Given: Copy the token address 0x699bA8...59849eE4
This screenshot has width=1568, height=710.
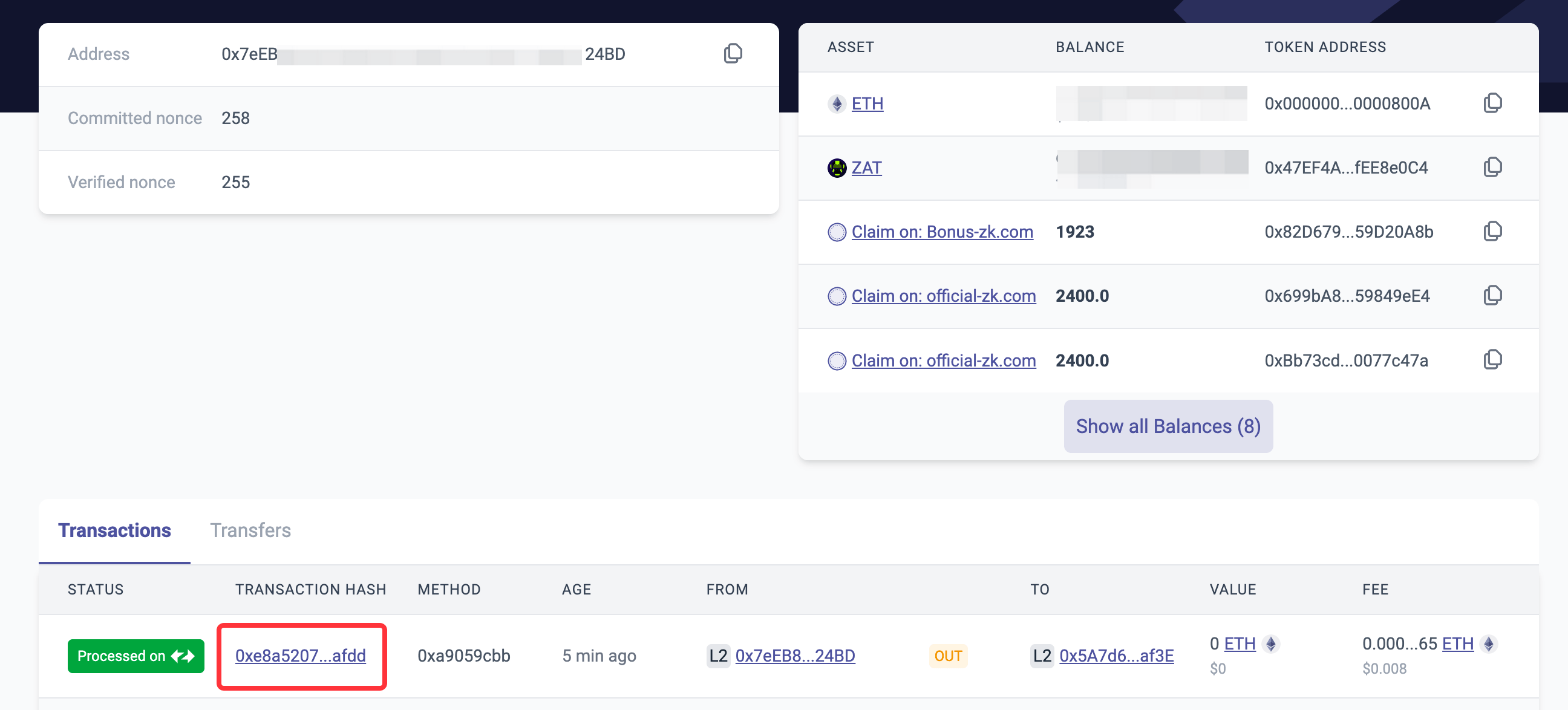Looking at the screenshot, I should (1492, 296).
